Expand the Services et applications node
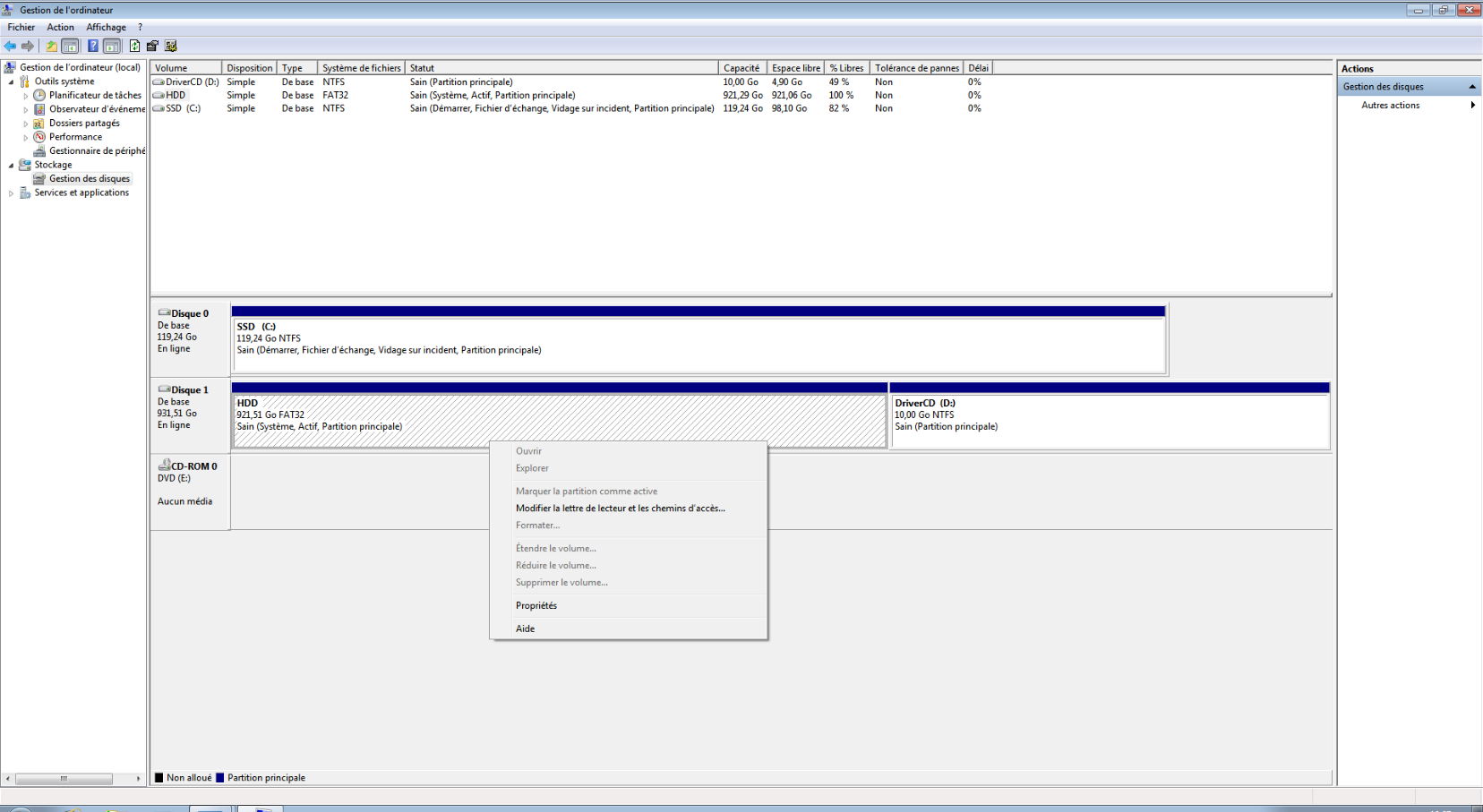Viewport: 1483px width, 812px height. point(11,192)
